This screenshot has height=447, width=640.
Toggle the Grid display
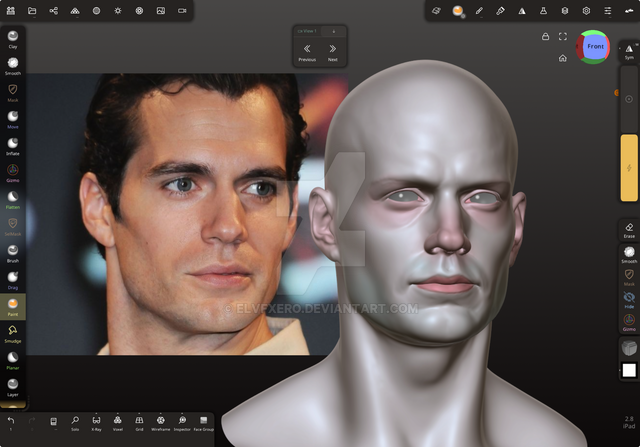139,423
